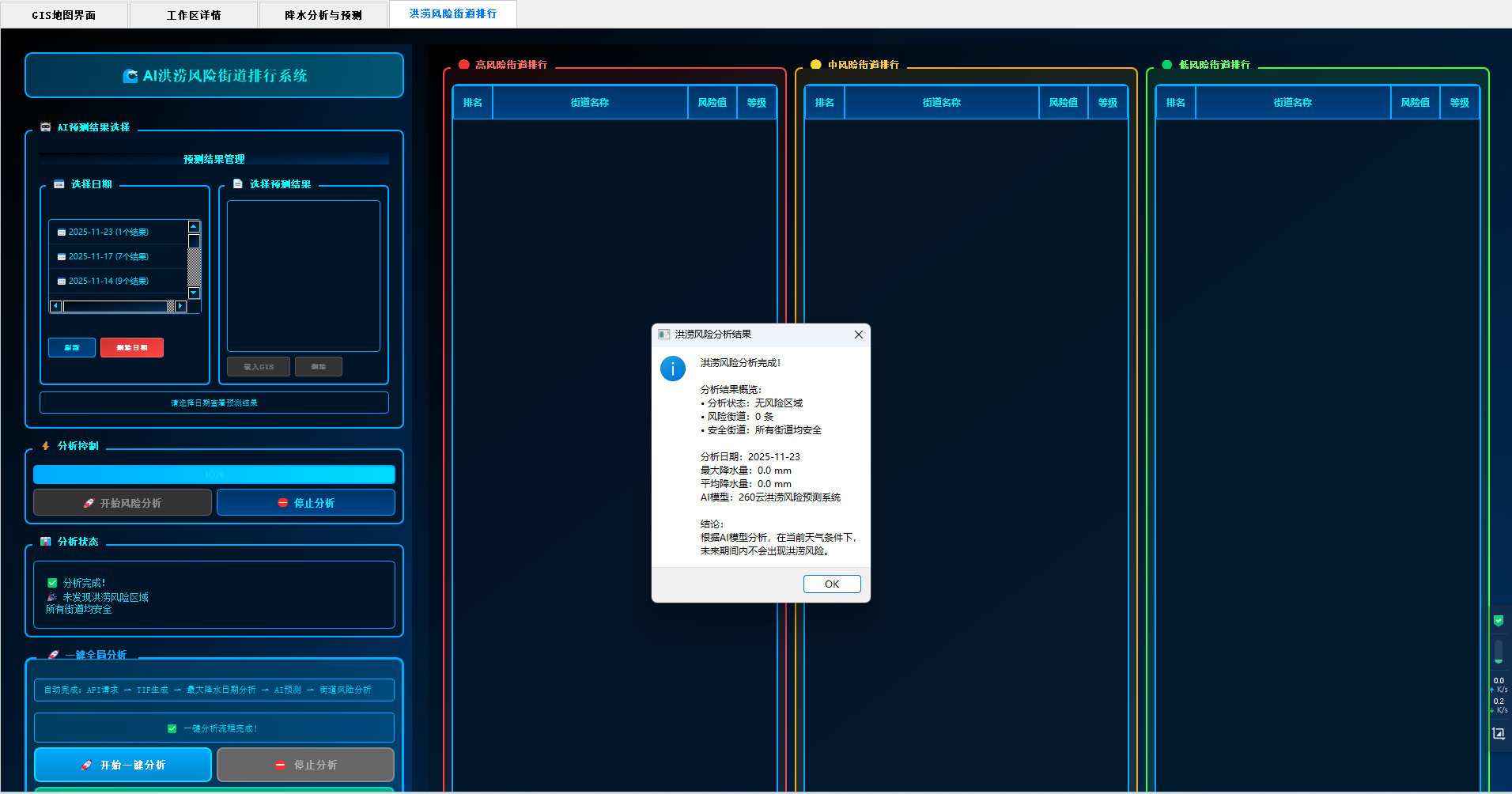The width and height of the screenshot is (1512, 794).
Task: Click the green shield icon in the side widget
Action: pyautogui.click(x=1498, y=621)
